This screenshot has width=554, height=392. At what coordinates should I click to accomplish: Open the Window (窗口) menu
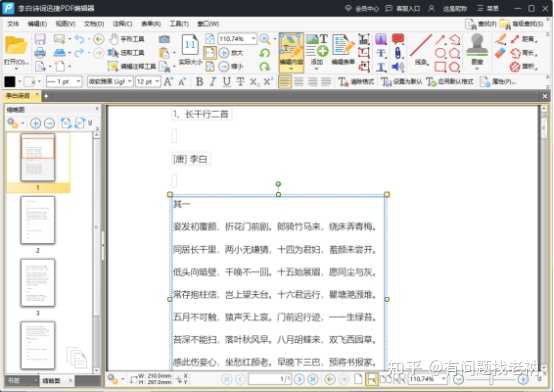pyautogui.click(x=208, y=24)
